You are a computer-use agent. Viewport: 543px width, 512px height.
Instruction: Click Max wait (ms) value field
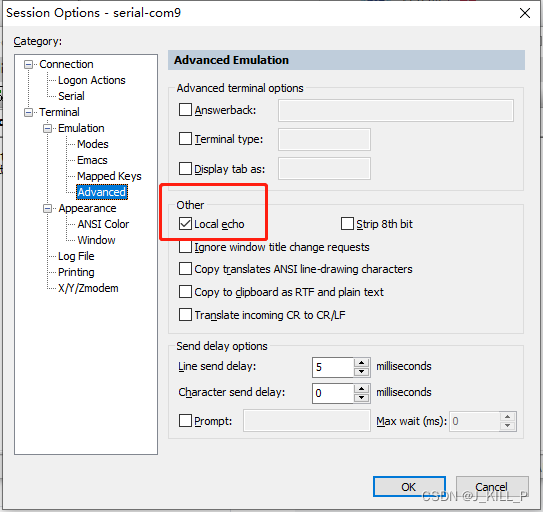point(474,421)
